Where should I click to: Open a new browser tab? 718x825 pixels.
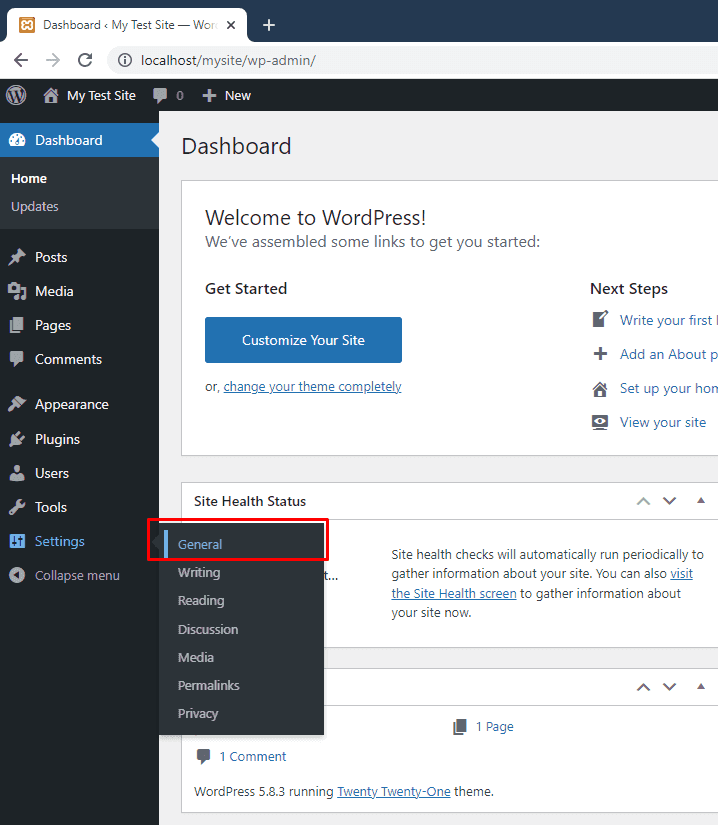pyautogui.click(x=268, y=25)
